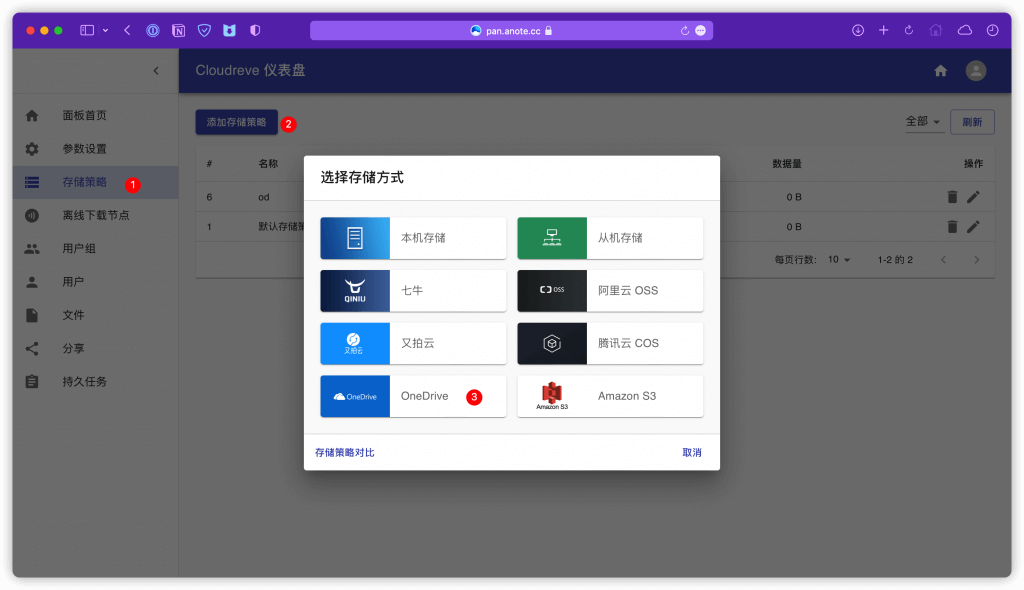Click the 存储策略对比 comparison link

pos(343,452)
